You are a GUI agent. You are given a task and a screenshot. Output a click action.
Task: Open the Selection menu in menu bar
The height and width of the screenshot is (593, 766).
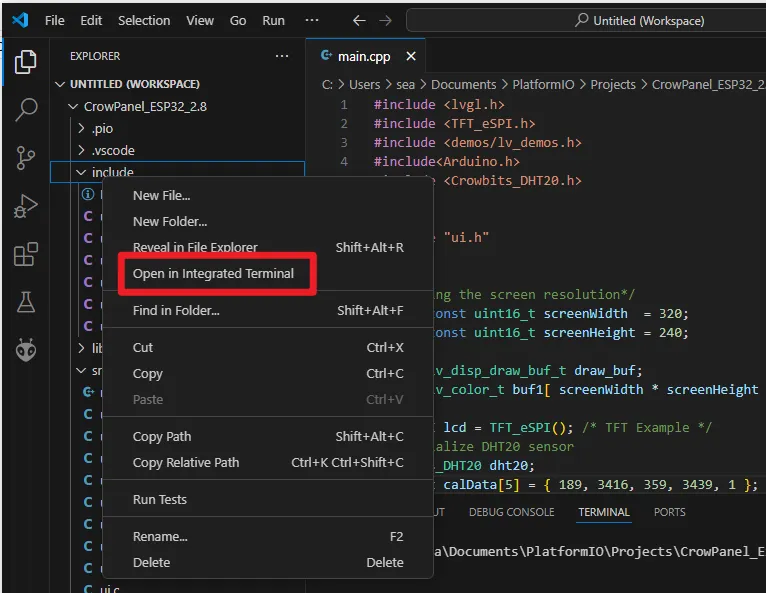144,20
